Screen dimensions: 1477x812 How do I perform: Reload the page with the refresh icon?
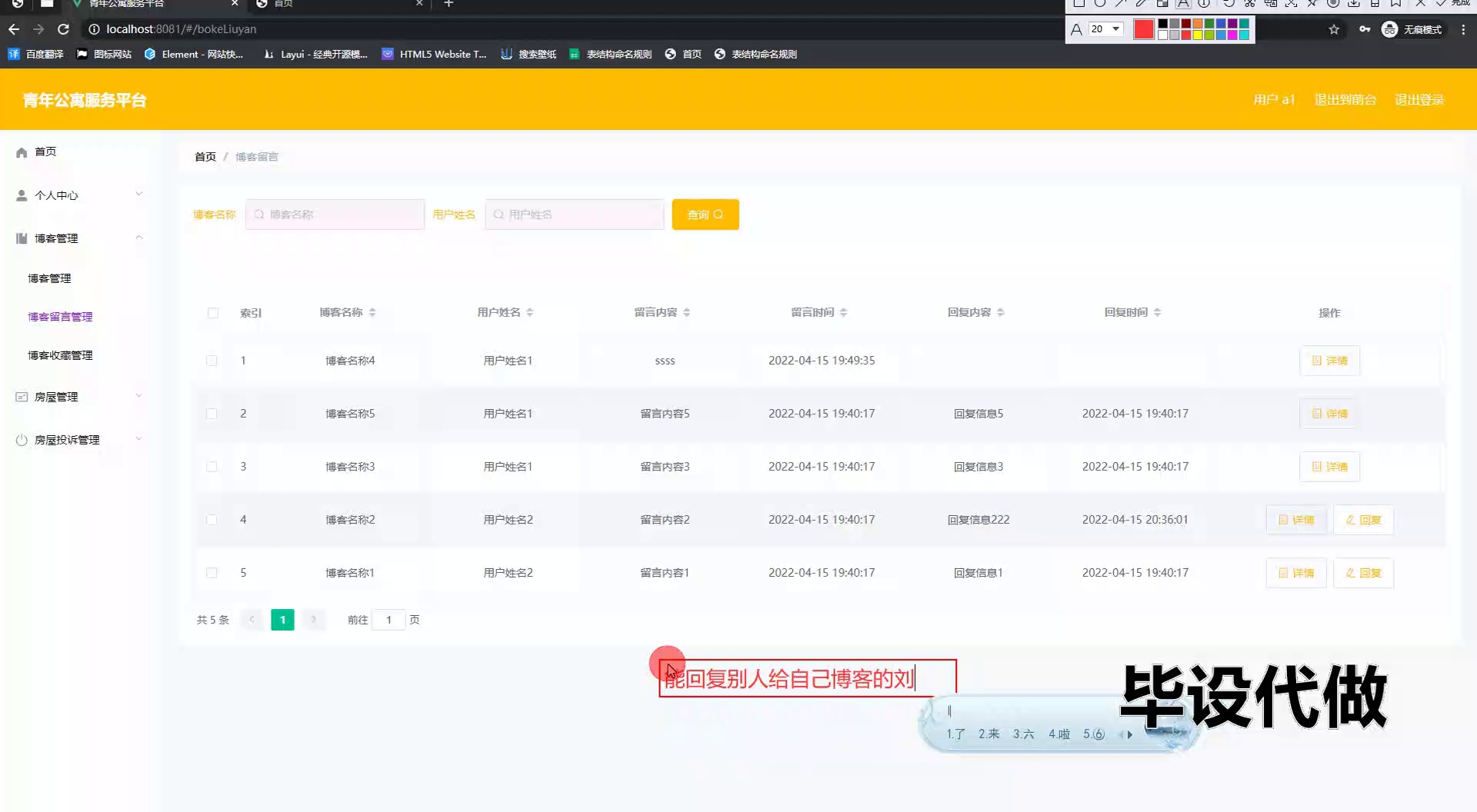[x=64, y=29]
